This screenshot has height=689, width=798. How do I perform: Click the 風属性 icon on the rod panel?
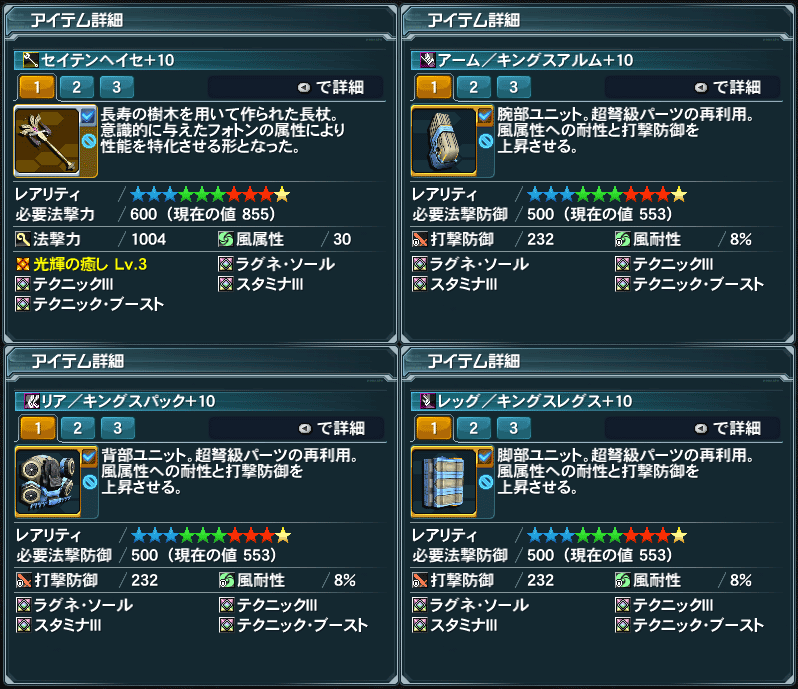[225, 239]
